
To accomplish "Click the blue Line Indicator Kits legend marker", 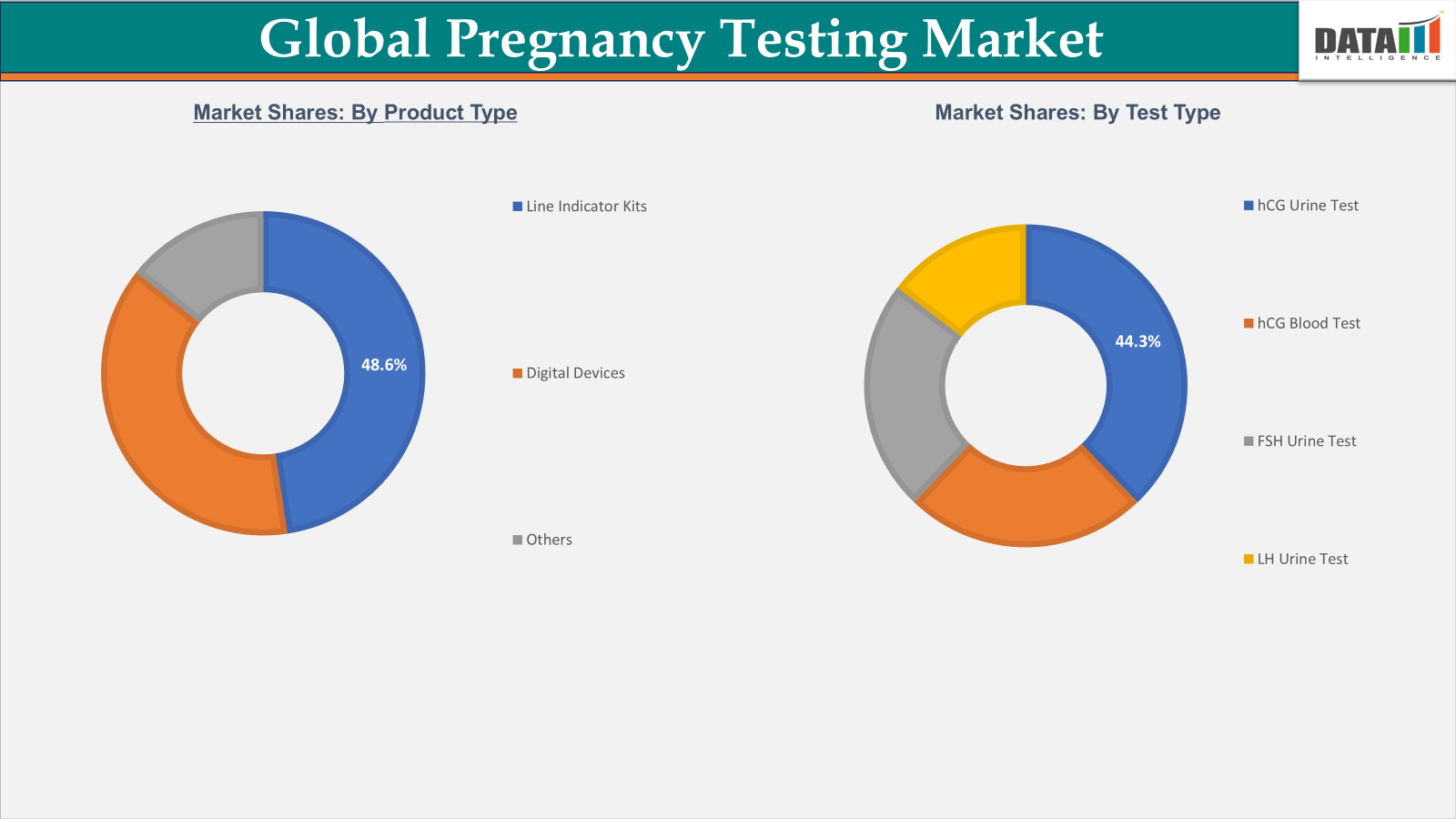I will tap(517, 207).
